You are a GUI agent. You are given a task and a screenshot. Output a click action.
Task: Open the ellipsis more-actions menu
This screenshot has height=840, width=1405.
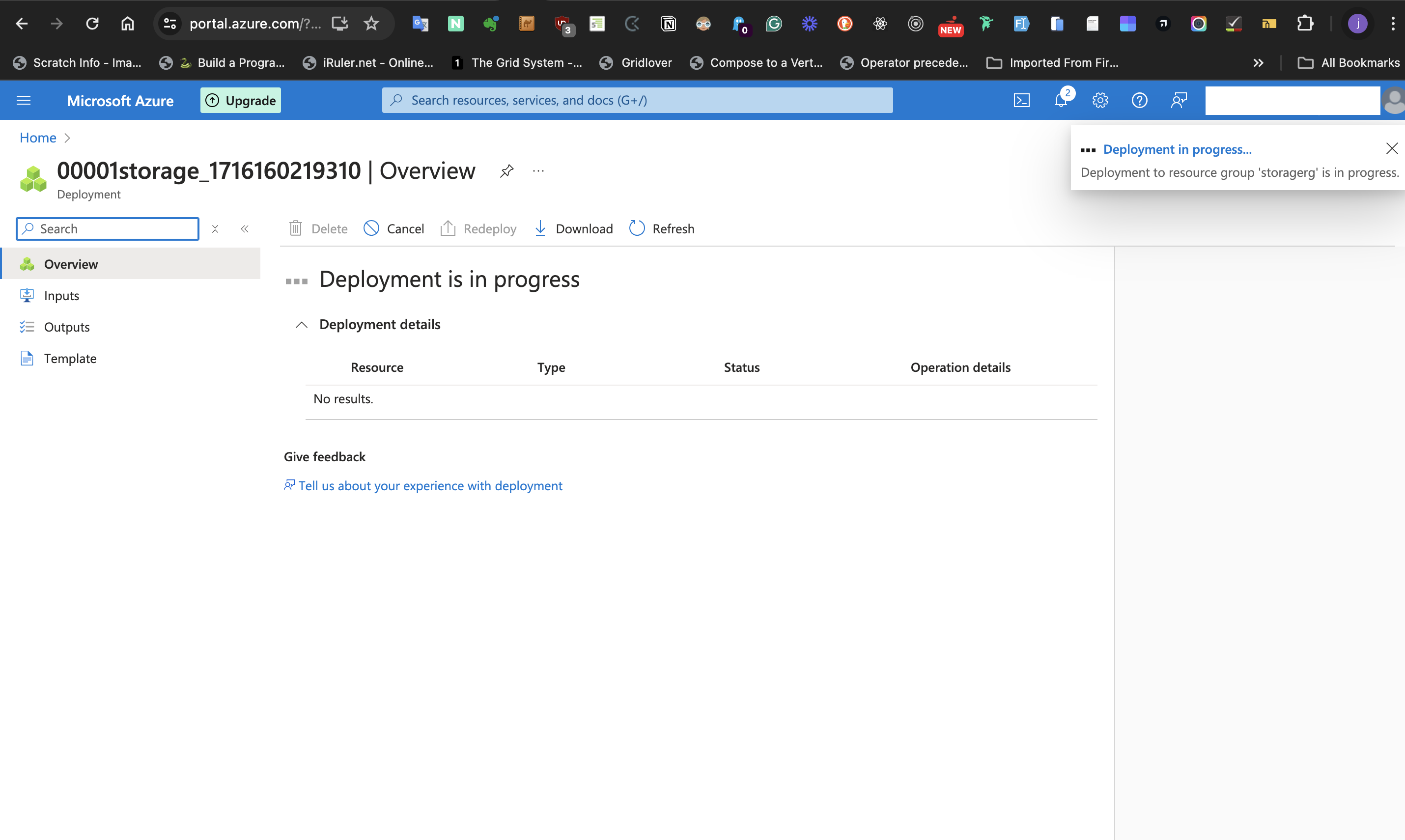click(538, 170)
